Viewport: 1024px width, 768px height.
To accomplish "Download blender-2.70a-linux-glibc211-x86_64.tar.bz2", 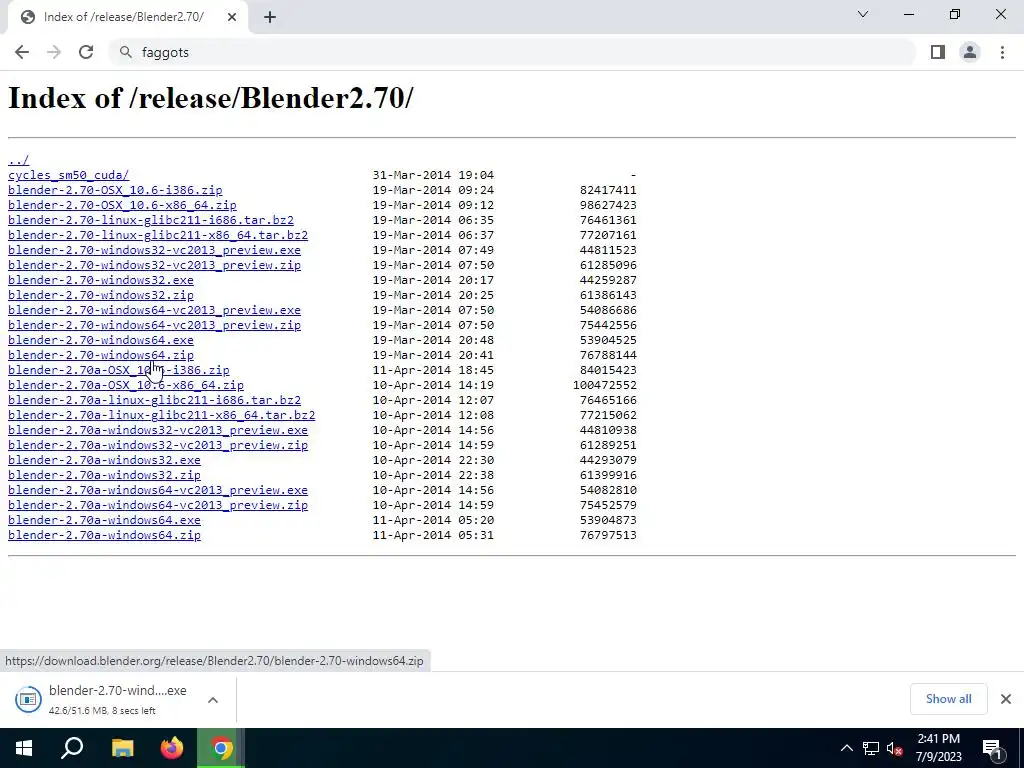I will tap(161, 415).
